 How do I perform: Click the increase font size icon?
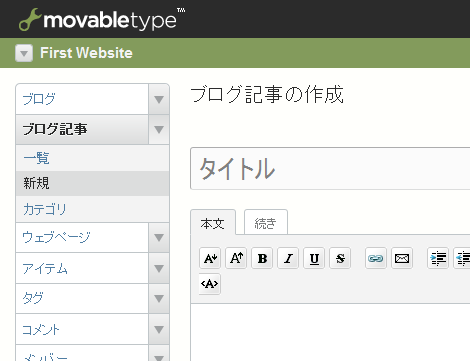tap(236, 258)
